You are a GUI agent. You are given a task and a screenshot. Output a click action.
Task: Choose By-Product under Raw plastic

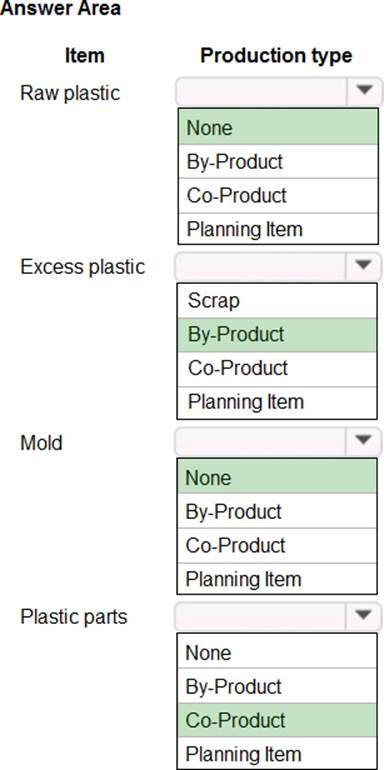tap(278, 162)
